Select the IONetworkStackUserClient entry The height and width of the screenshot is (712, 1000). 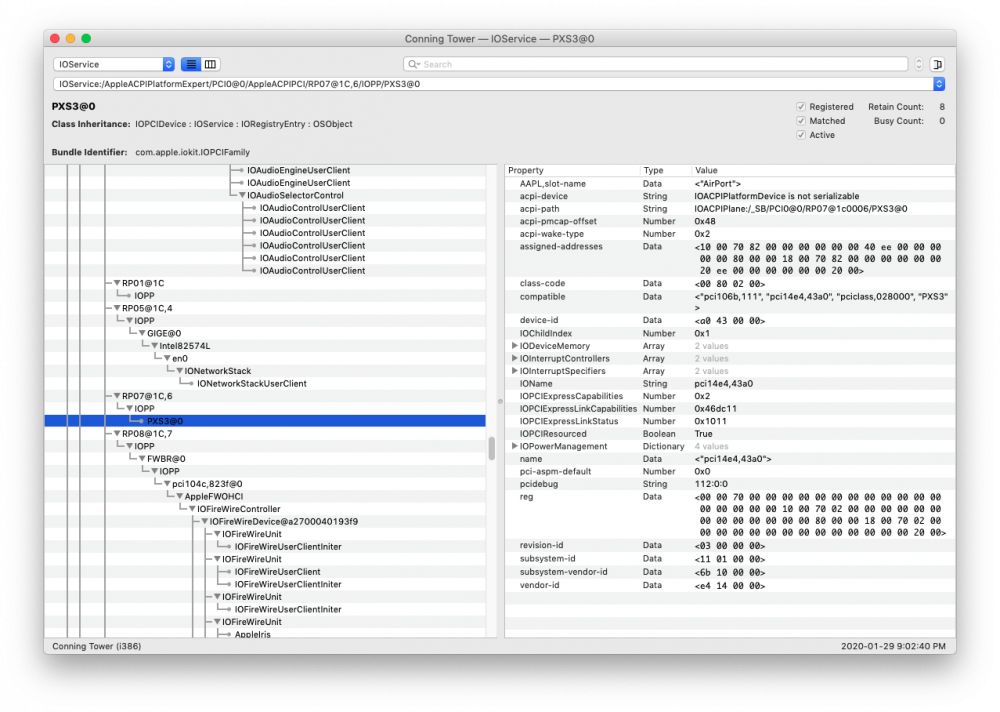pyautogui.click(x=251, y=383)
